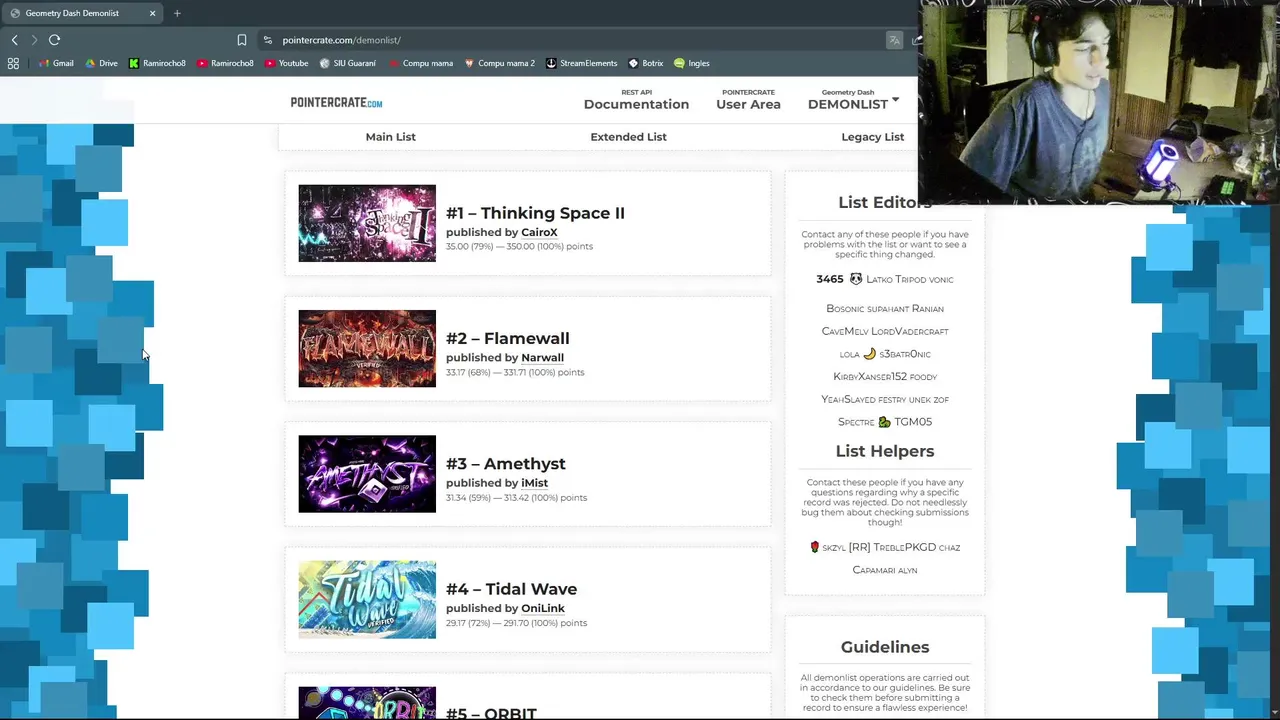This screenshot has width=1280, height=720.
Task: Open the Botrix bookmark
Action: 646,63
